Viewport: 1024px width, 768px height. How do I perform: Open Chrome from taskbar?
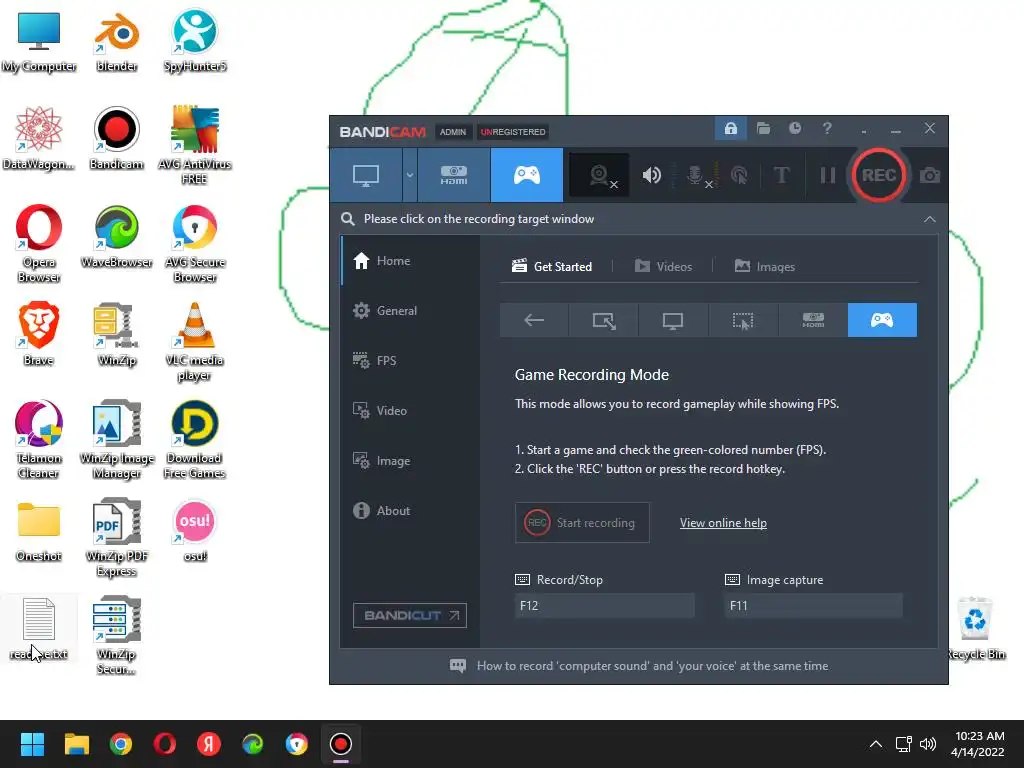pyautogui.click(x=121, y=744)
